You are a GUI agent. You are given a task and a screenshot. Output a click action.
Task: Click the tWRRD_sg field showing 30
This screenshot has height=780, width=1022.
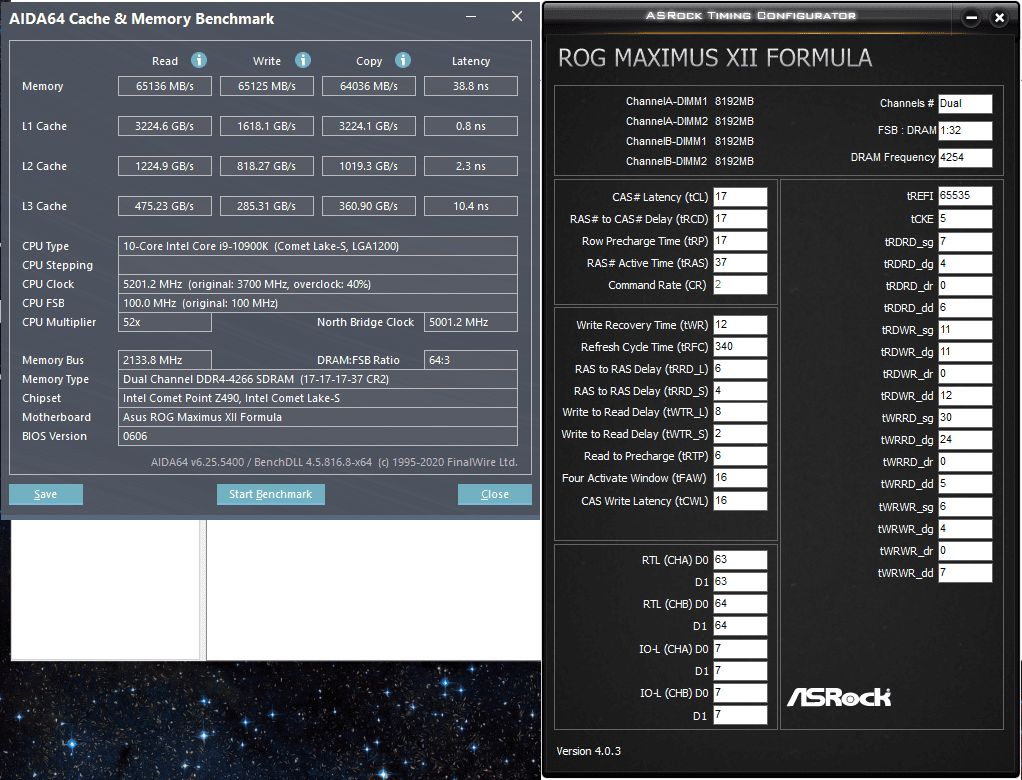click(965, 418)
